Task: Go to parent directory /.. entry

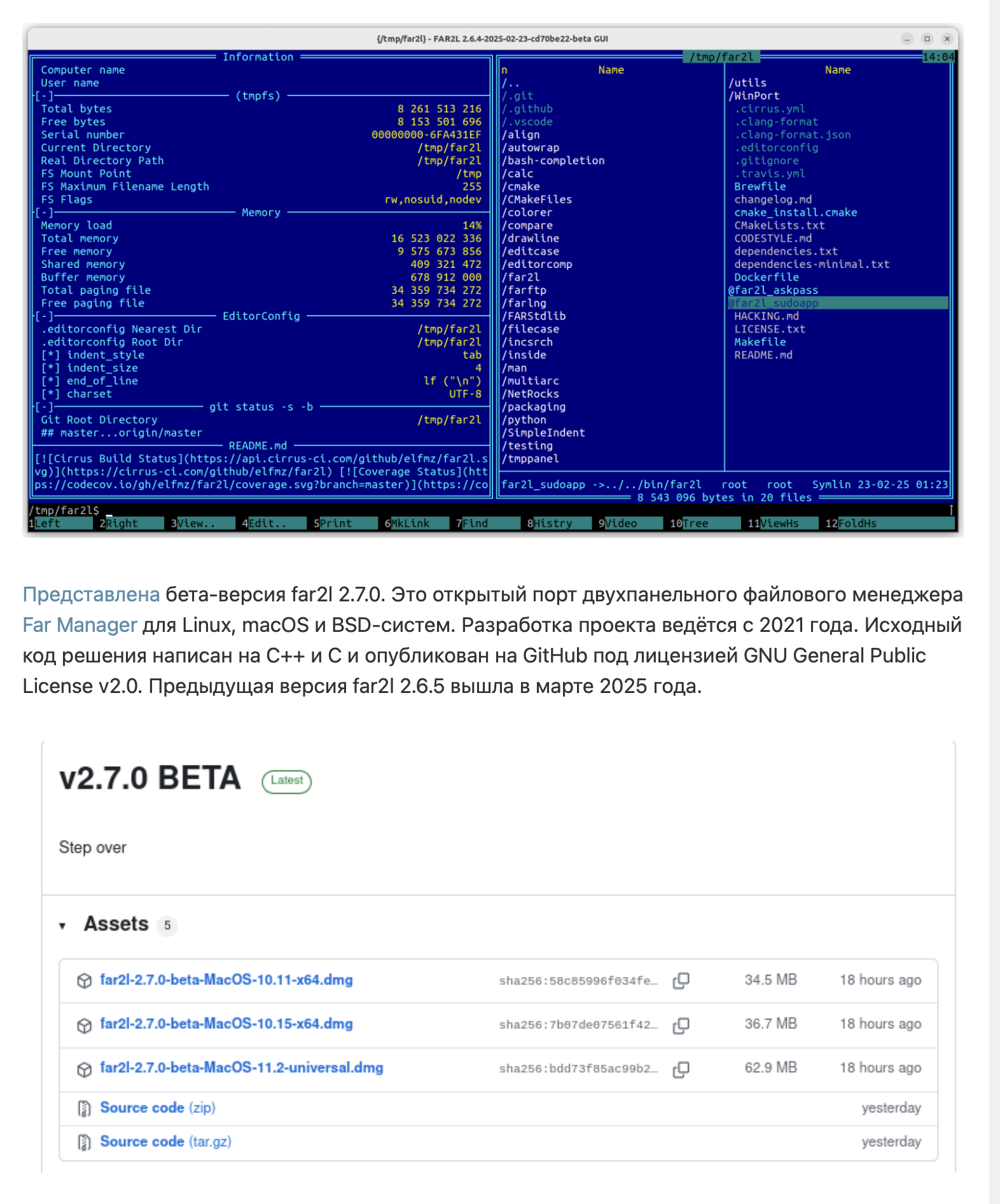Action: (511, 83)
